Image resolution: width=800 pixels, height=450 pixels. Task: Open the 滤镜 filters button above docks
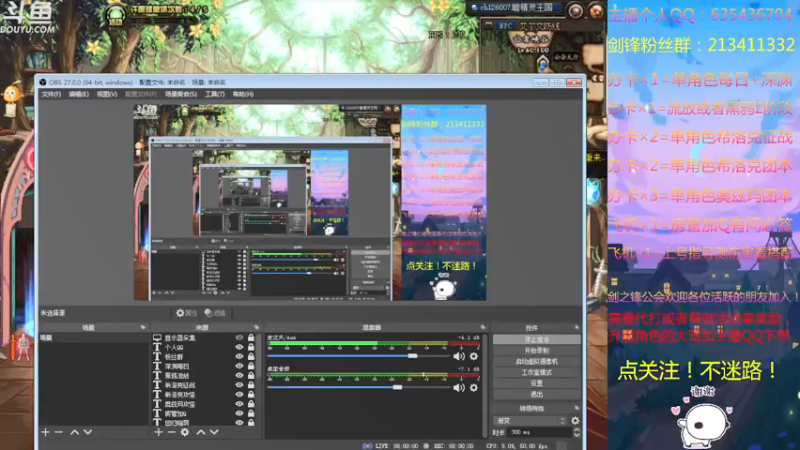[215, 313]
